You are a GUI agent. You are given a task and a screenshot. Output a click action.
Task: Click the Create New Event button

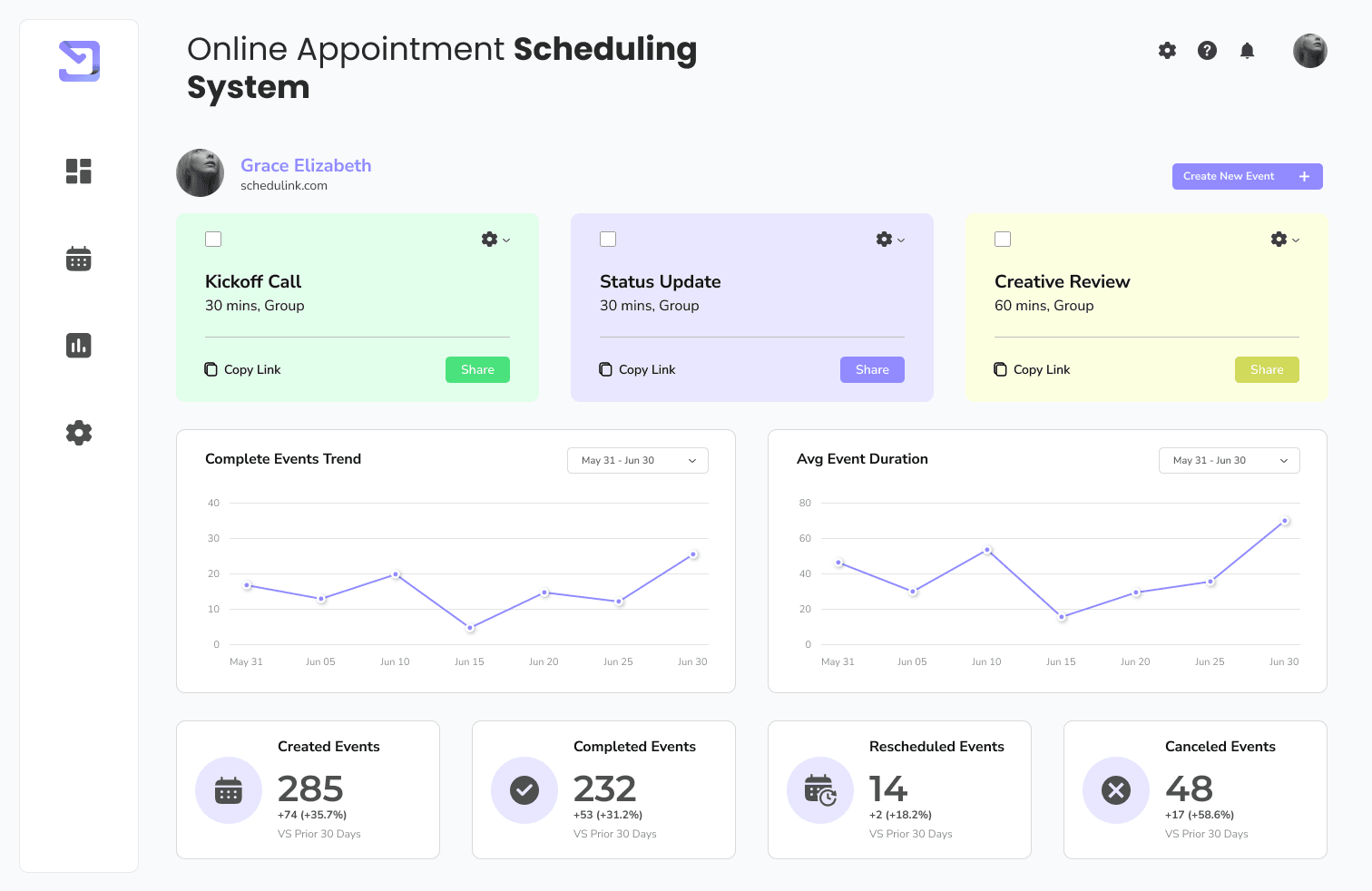(1247, 176)
